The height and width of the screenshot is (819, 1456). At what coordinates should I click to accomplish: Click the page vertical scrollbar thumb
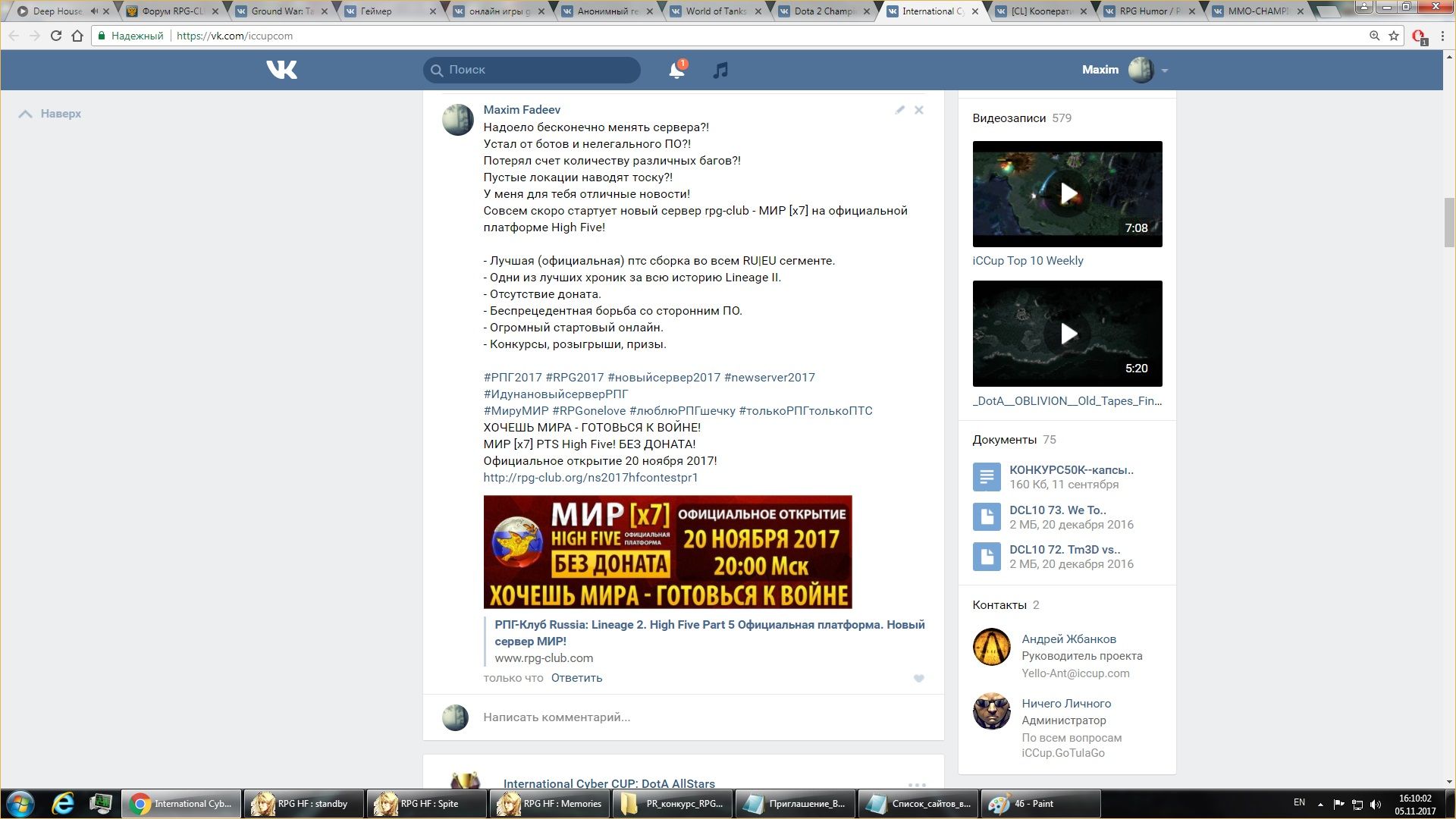click(x=1449, y=221)
